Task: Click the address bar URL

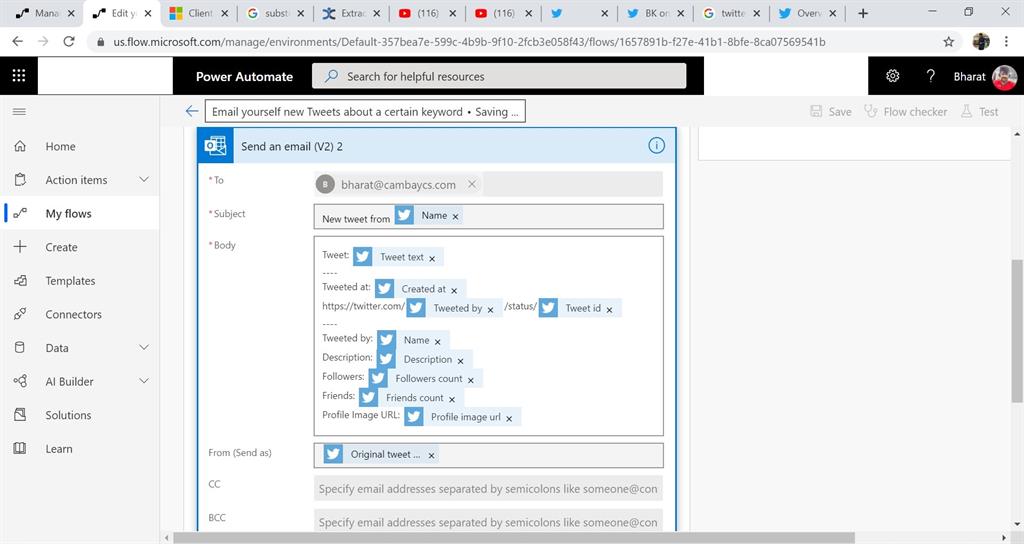Action: pyautogui.click(x=469, y=42)
